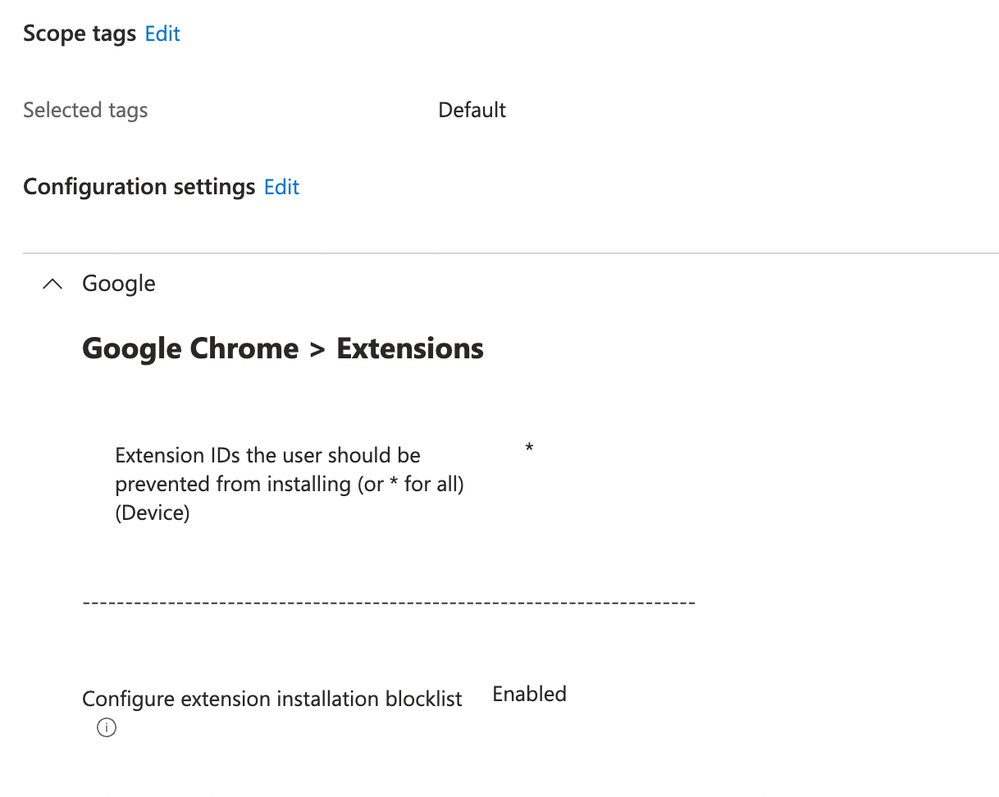
Task: Edit the Configuration settings
Action: coord(281,187)
